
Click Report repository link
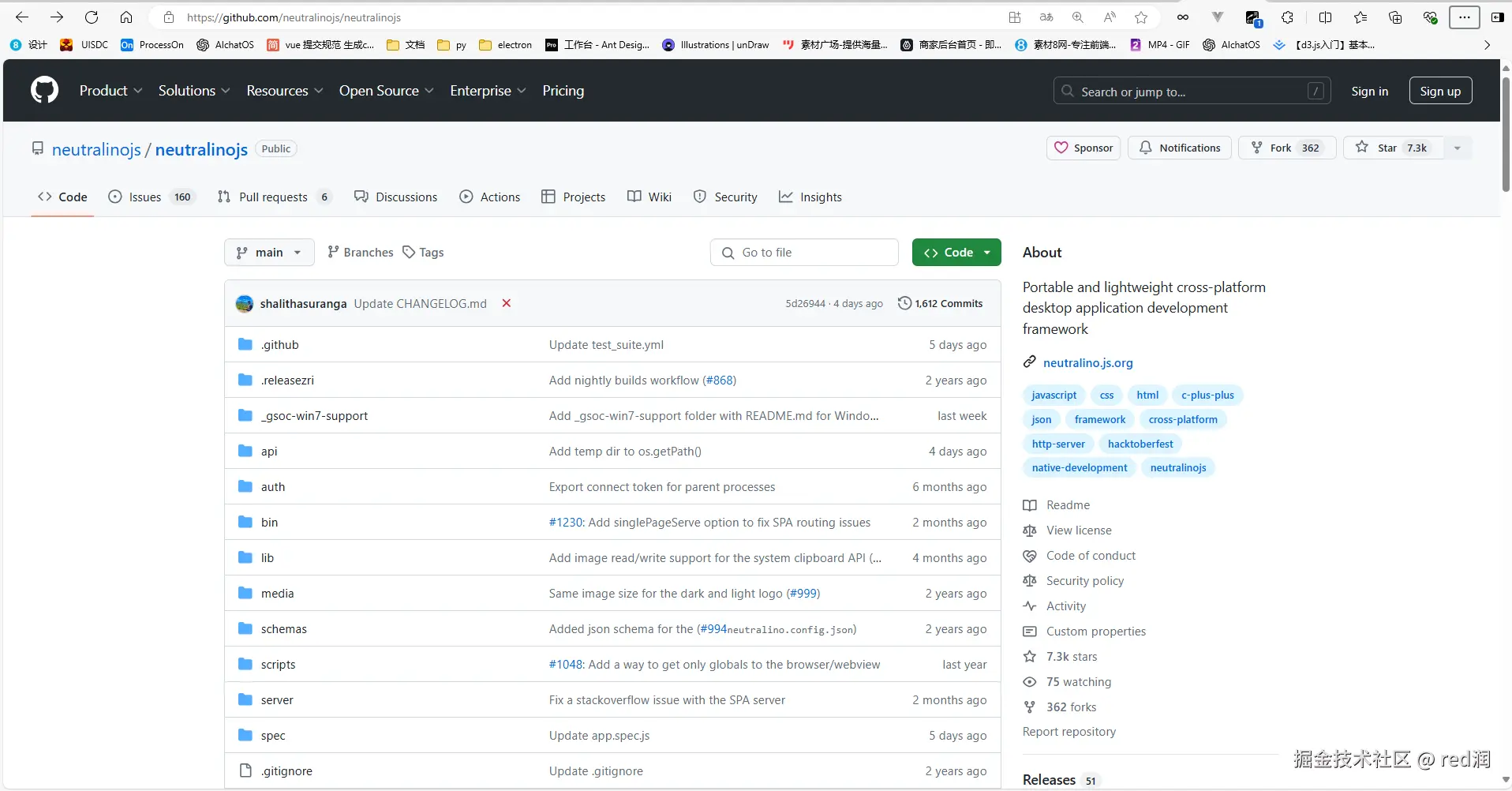[1069, 732]
